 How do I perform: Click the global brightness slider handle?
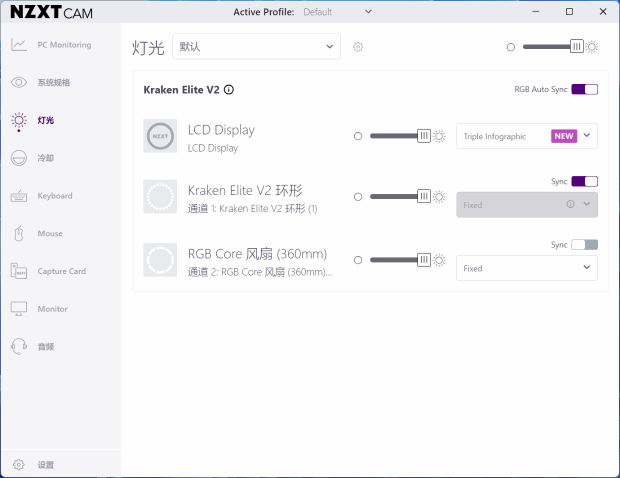click(x=577, y=47)
